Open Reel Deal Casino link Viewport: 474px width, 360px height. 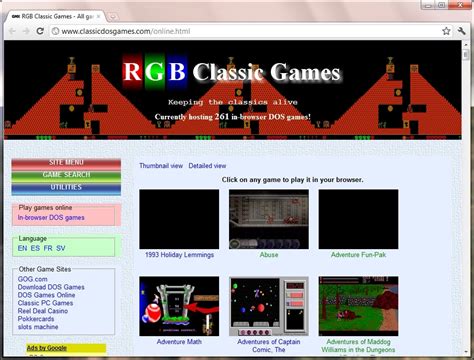43,311
